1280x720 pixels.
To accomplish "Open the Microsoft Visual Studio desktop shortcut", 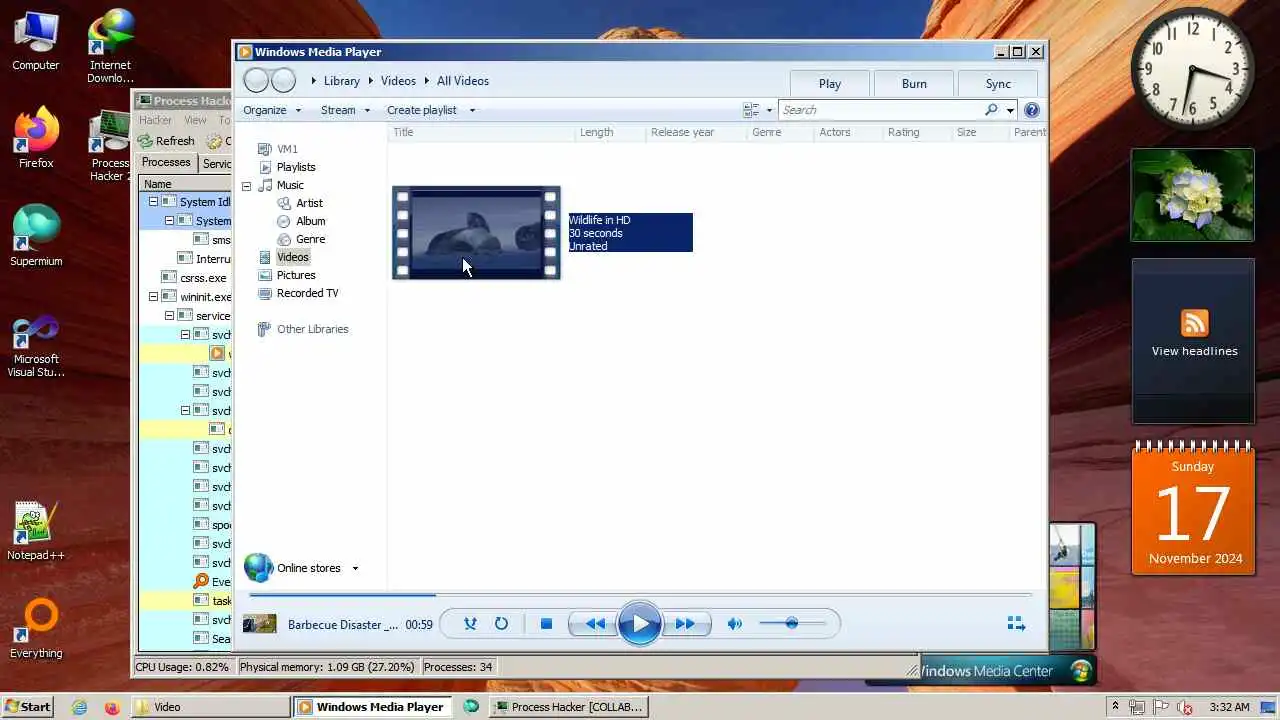I will tap(36, 346).
